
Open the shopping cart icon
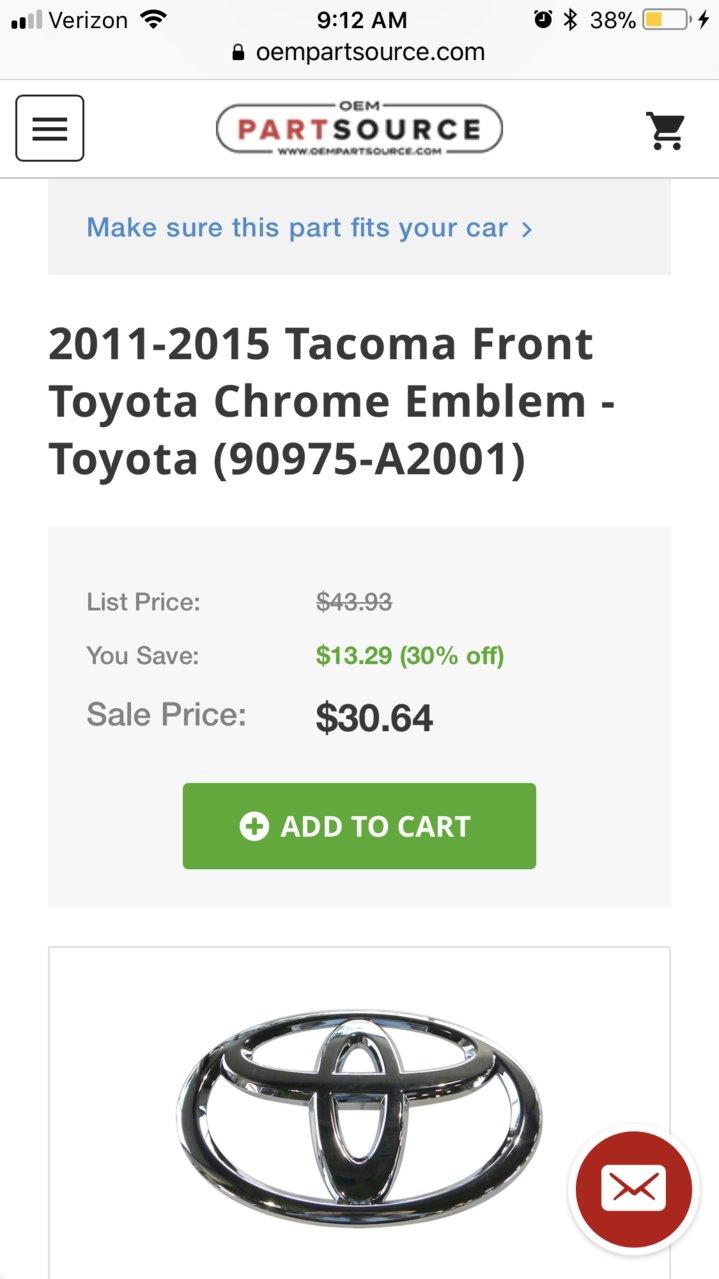[666, 130]
